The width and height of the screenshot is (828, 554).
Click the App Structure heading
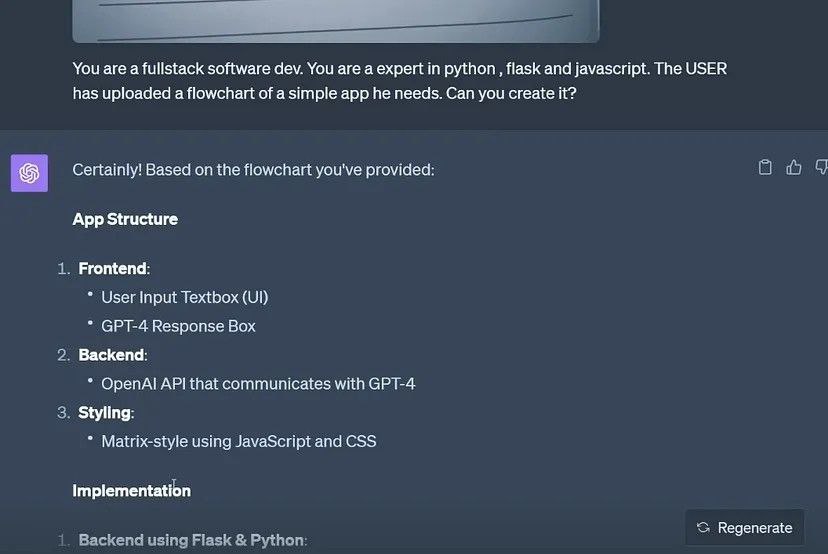(125, 219)
